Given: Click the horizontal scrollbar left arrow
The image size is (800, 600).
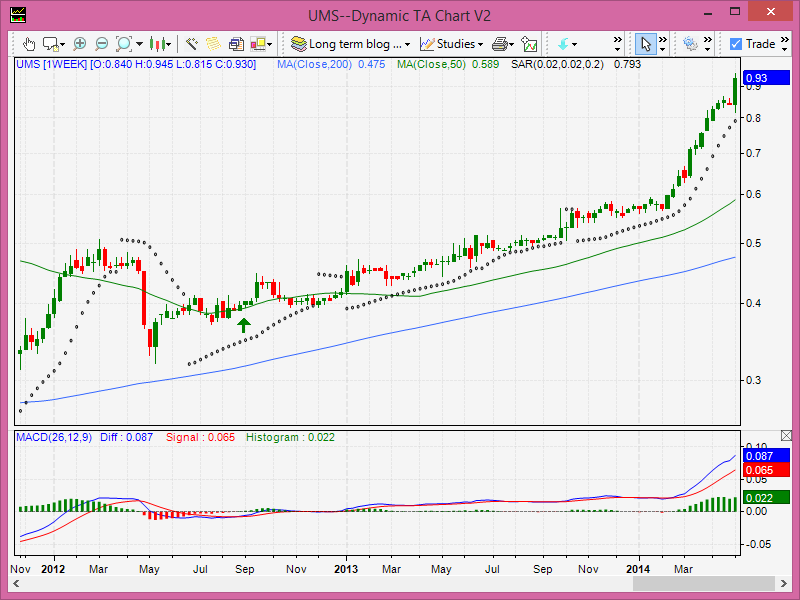Looking at the screenshot, I should (16, 583).
